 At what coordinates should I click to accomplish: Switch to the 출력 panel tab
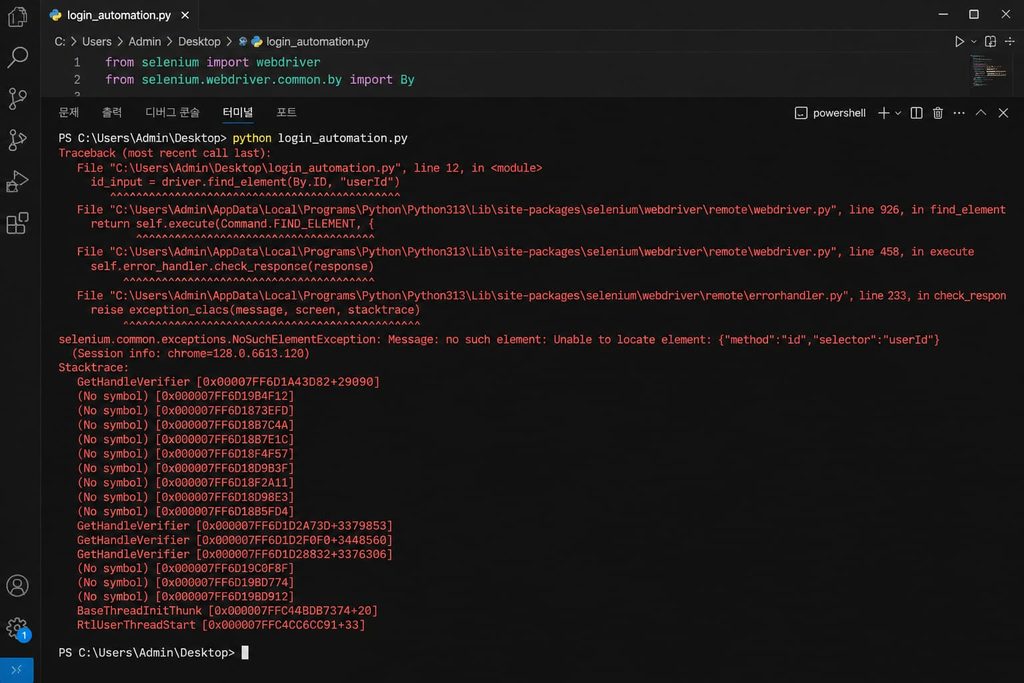[x=112, y=112]
